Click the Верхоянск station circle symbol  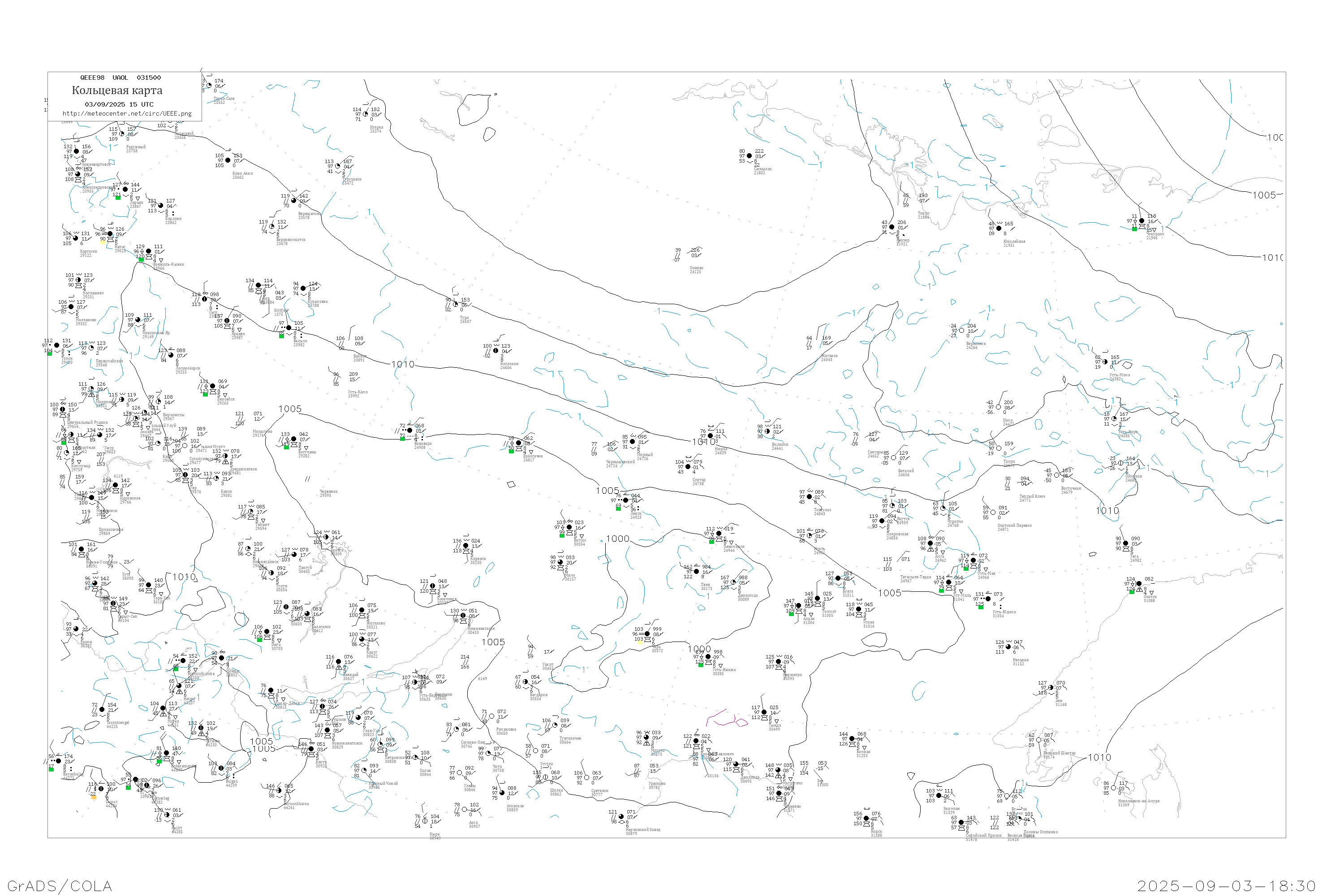(961, 331)
